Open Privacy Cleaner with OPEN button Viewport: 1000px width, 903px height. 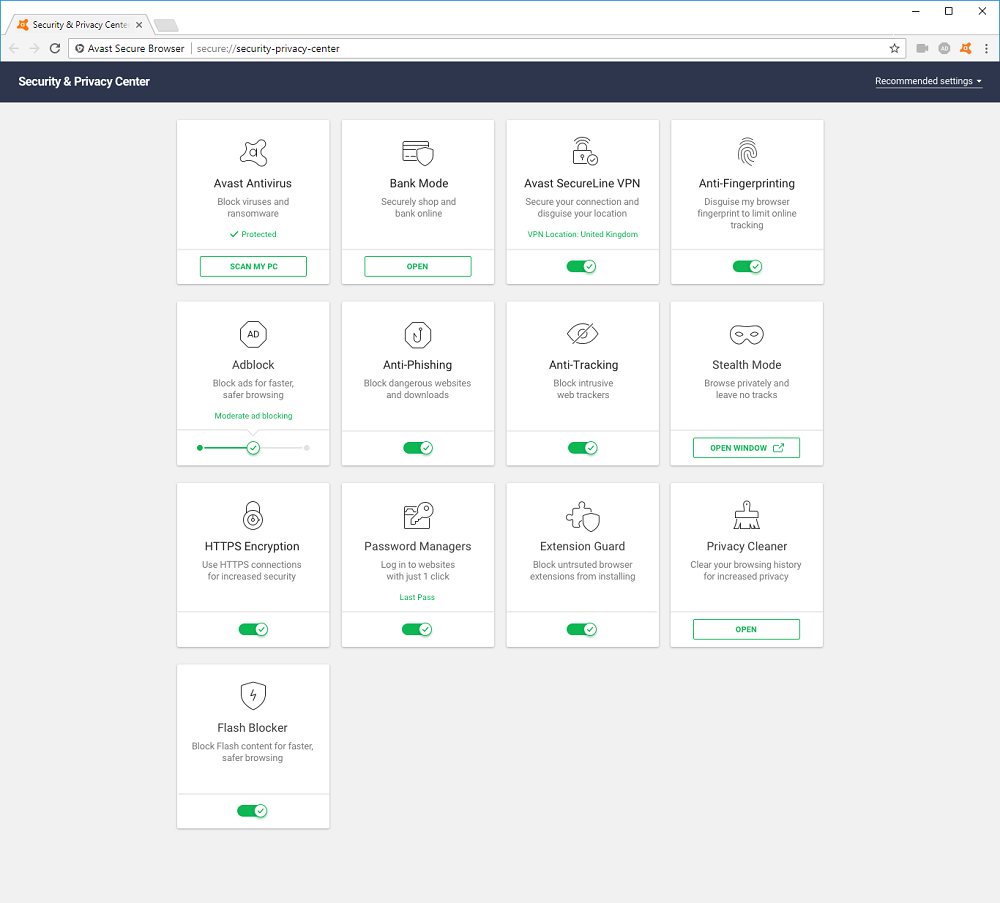[746, 629]
